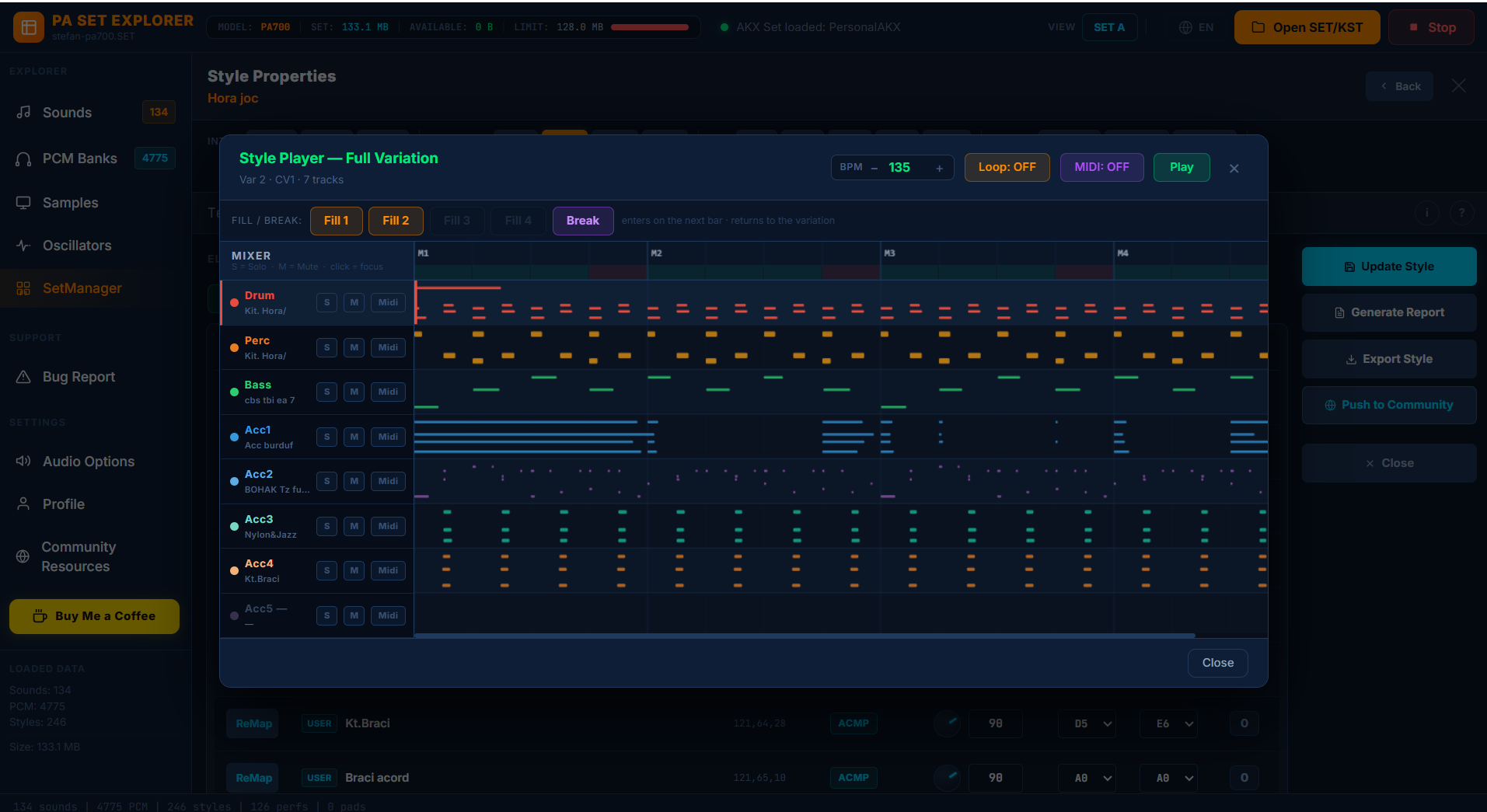This screenshot has width=1487, height=812.
Task: Click ReMap for Kt.Braci
Action: tap(253, 723)
